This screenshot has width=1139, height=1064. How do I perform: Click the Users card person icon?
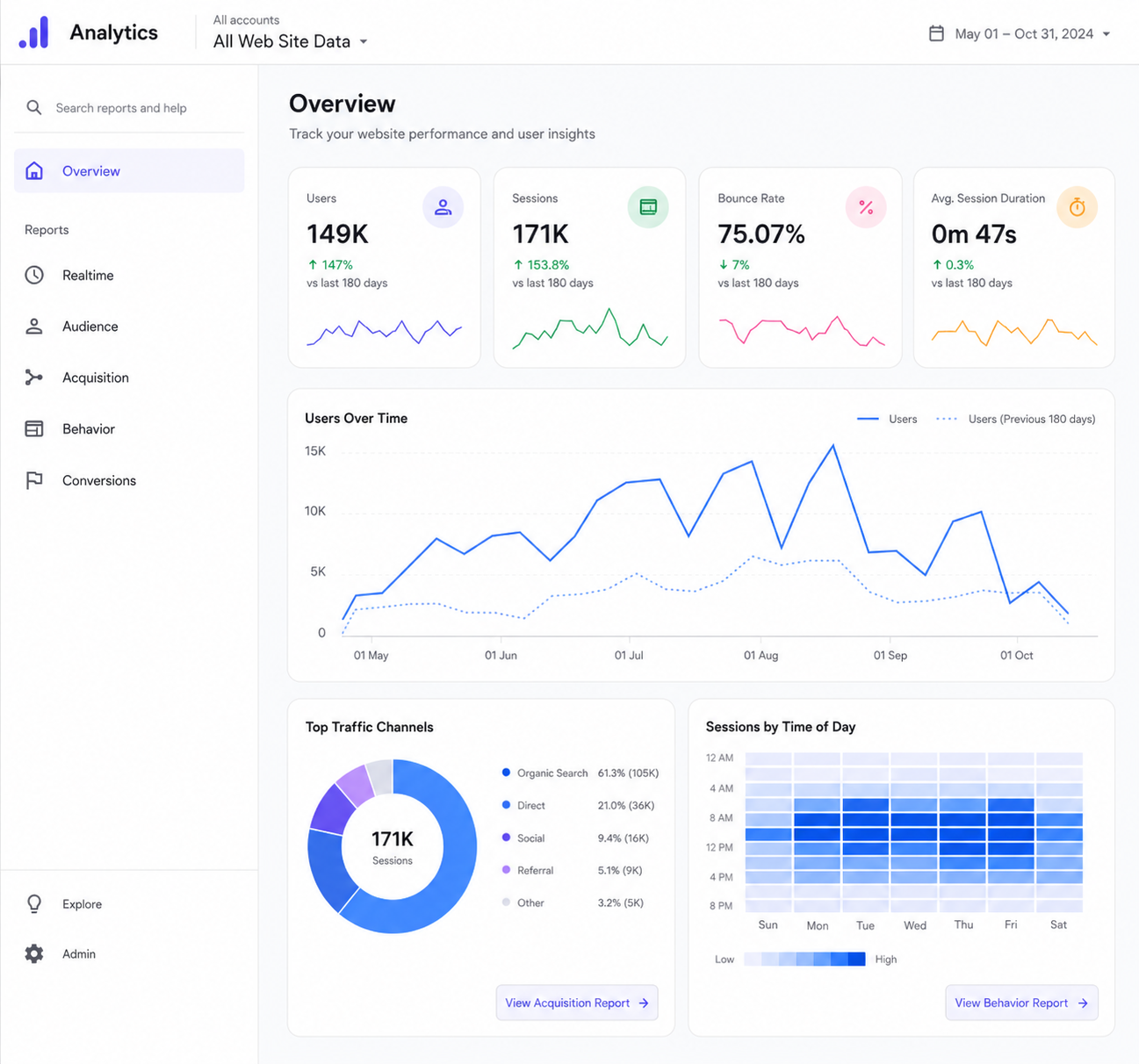[x=443, y=207]
